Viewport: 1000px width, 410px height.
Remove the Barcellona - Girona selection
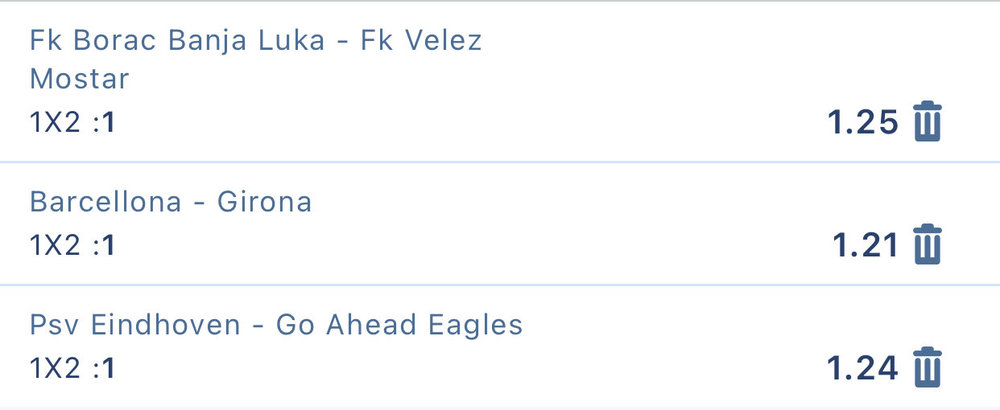click(x=928, y=245)
